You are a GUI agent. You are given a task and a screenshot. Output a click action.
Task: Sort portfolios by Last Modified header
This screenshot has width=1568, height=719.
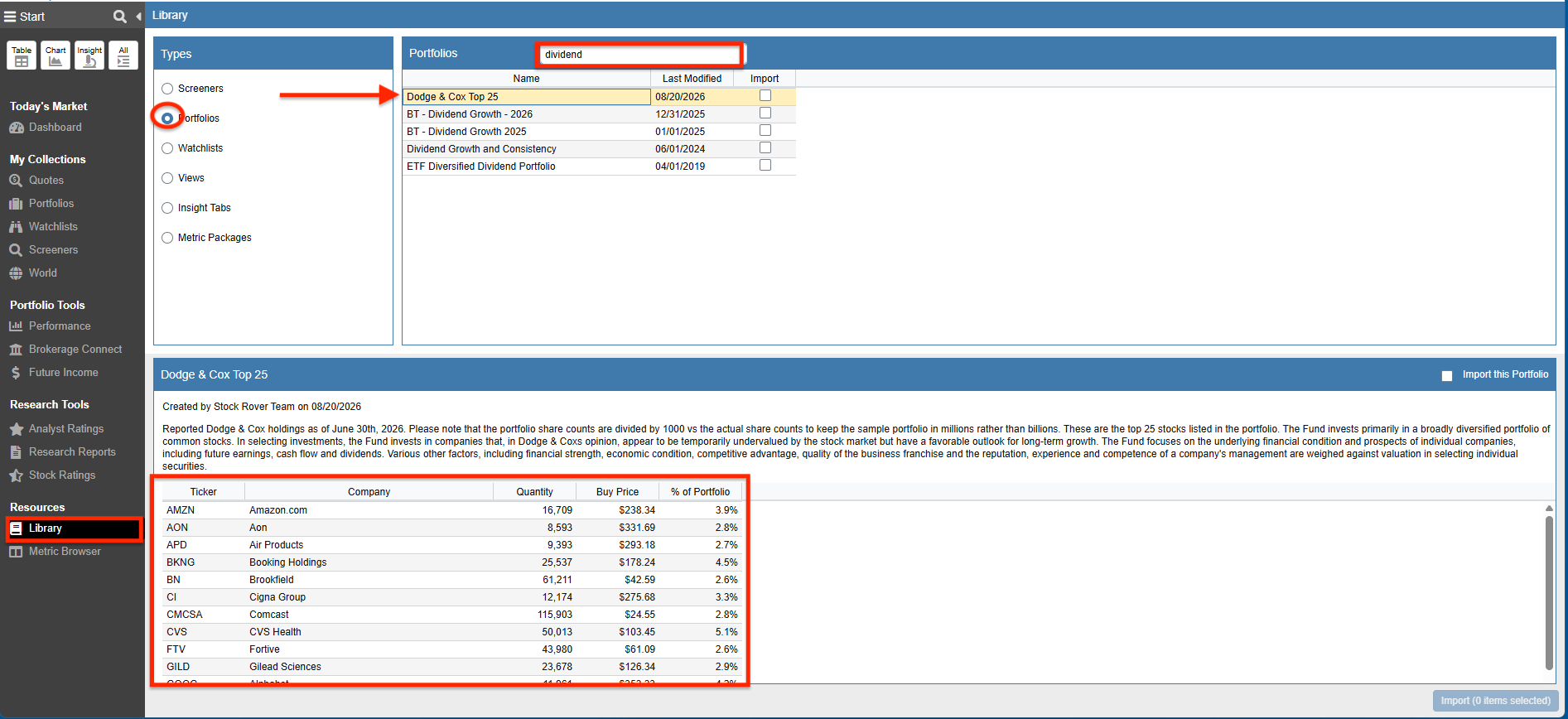692,79
